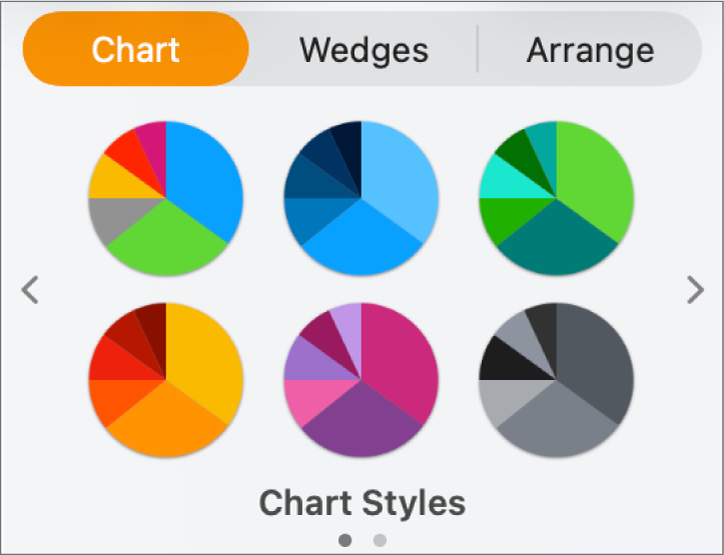
Task: Apply the grayscale pie chart style
Action: pos(556,380)
